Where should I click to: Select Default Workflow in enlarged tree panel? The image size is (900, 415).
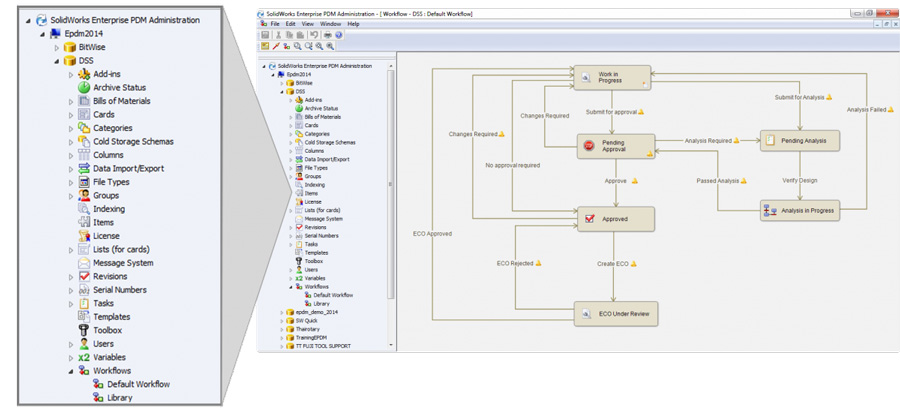click(138, 384)
